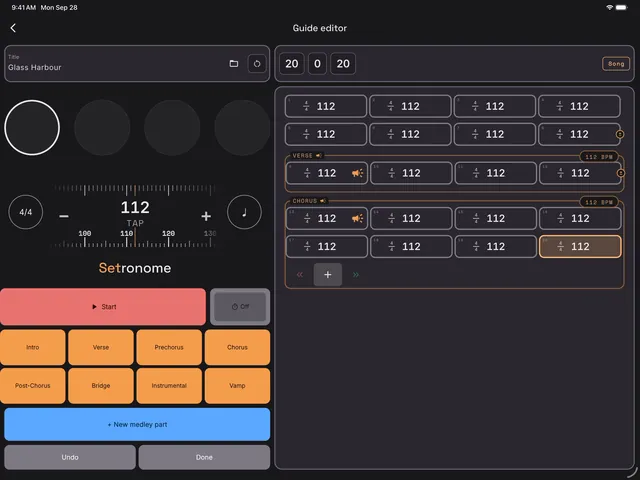Select measure 19 in Chorus second row
The image size is (640, 480).
point(496,246)
